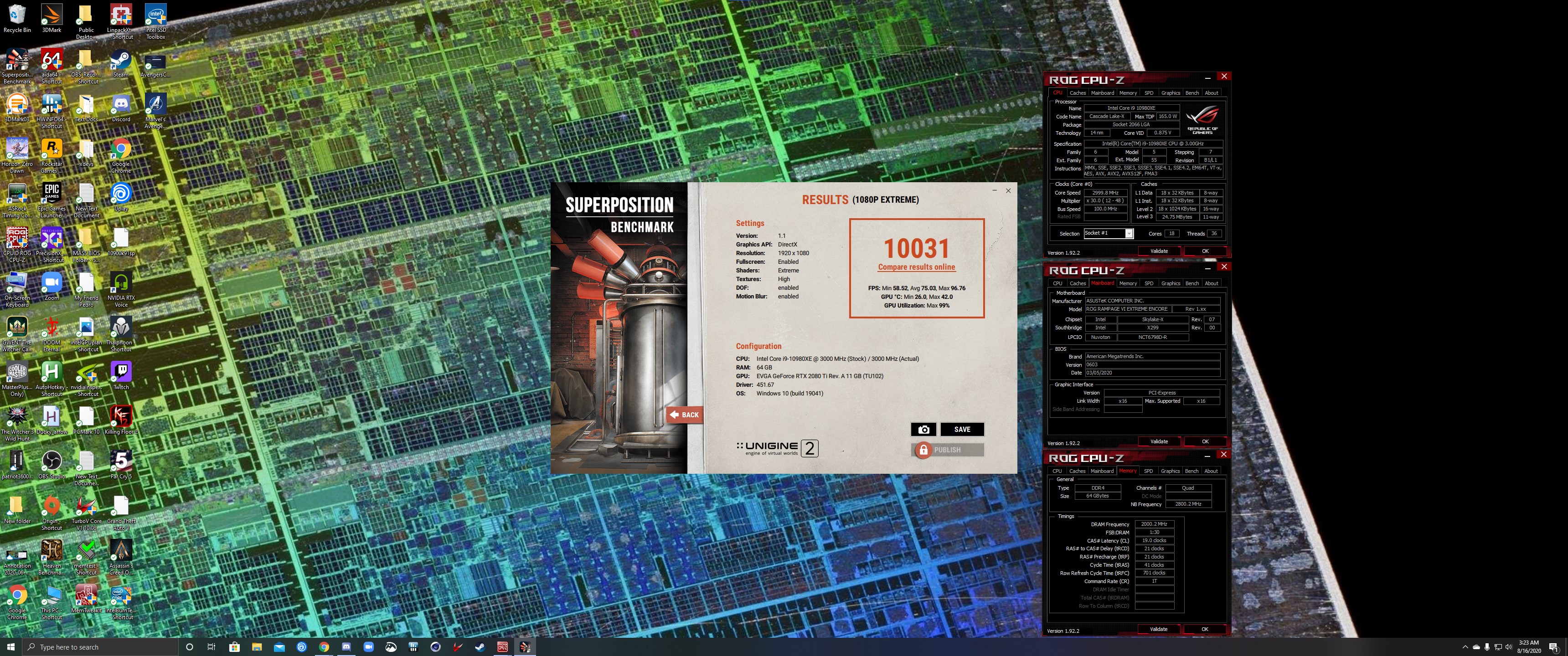Click Compare results online link
1568x656 pixels.
[x=916, y=267]
